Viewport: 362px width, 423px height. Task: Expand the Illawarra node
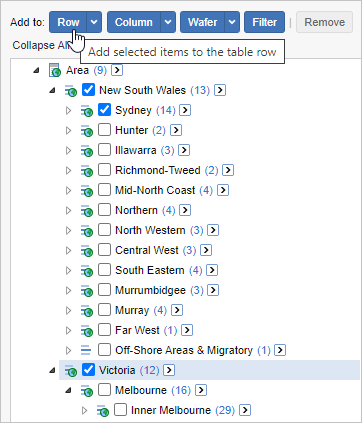pyautogui.click(x=68, y=150)
